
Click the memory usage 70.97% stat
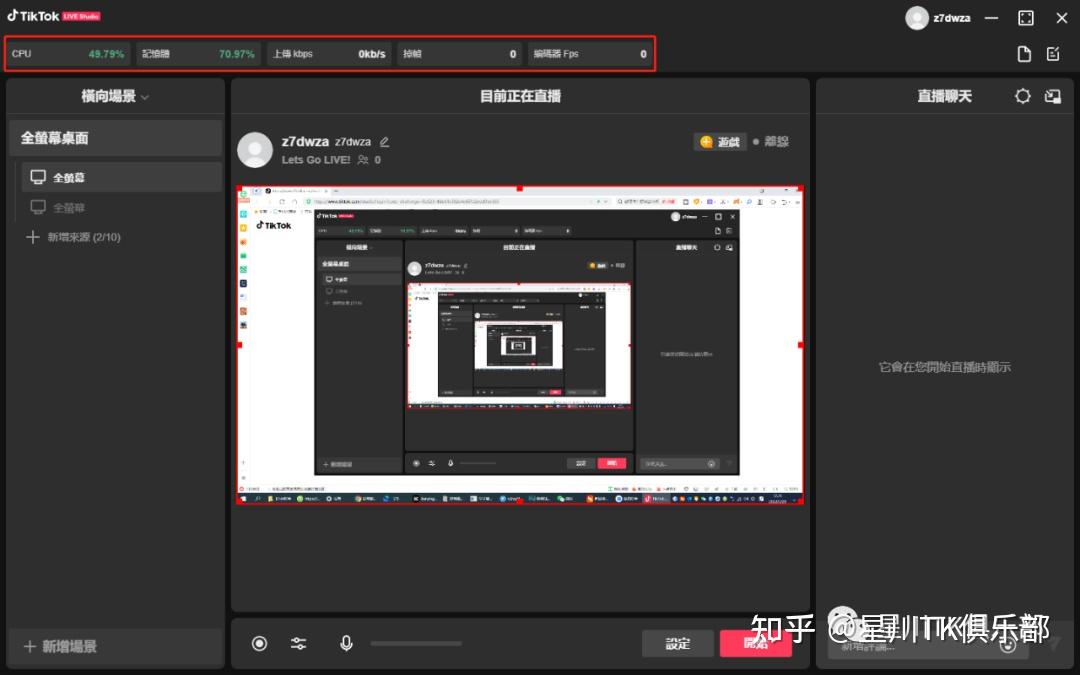[198, 54]
